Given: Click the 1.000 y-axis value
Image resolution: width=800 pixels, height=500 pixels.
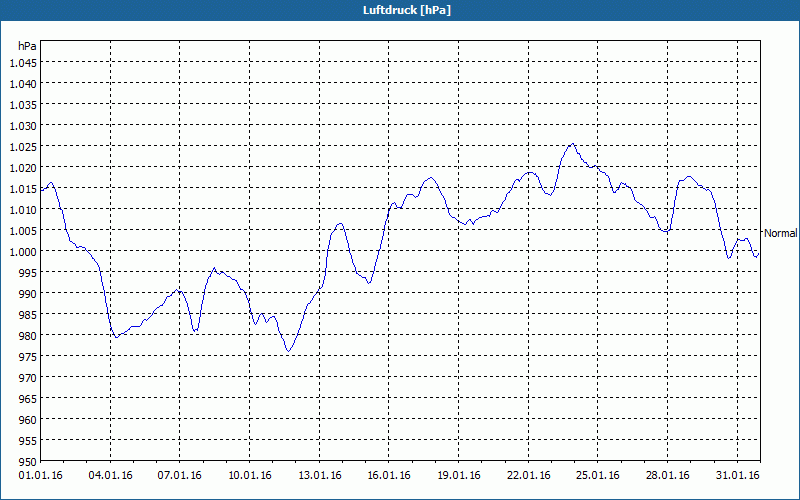Looking at the screenshot, I should click(23, 252).
